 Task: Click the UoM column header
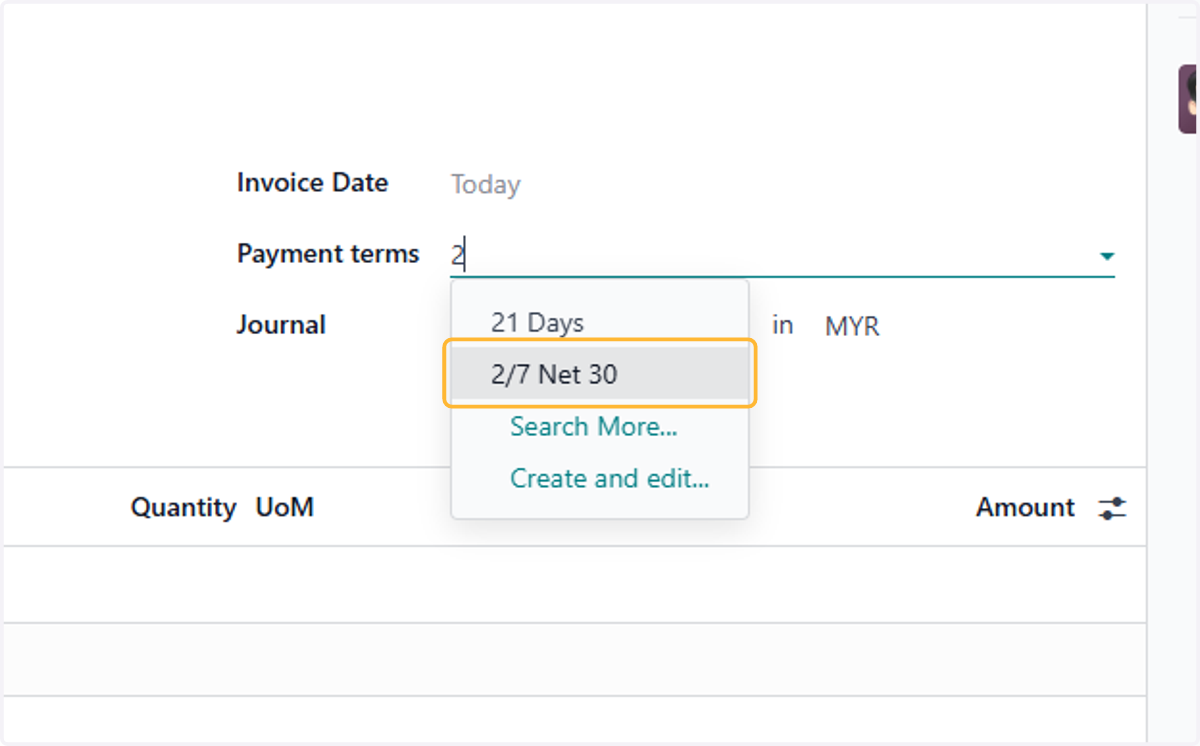(x=285, y=508)
